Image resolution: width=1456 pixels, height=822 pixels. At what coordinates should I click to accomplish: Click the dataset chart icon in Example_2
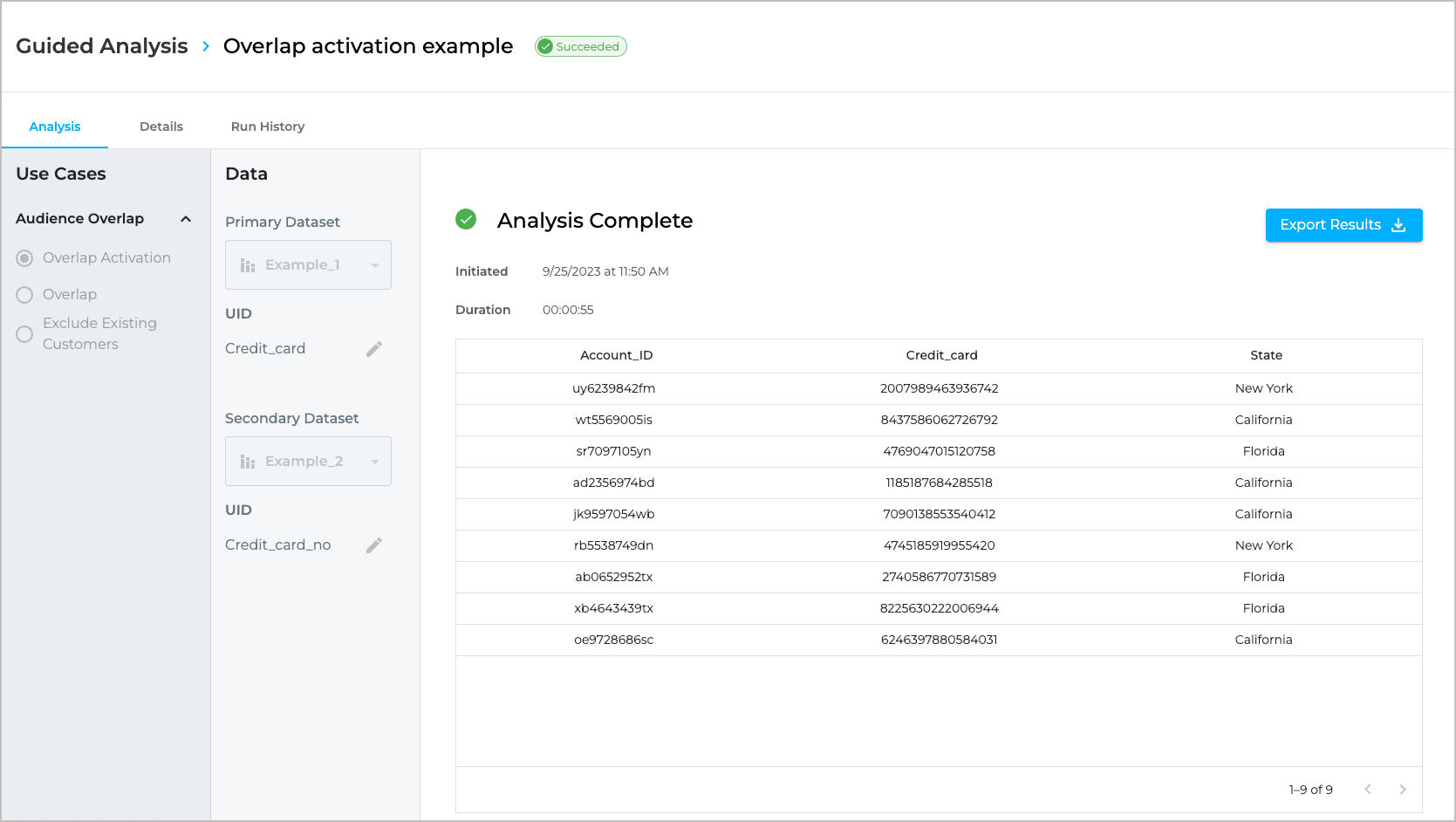tap(248, 462)
